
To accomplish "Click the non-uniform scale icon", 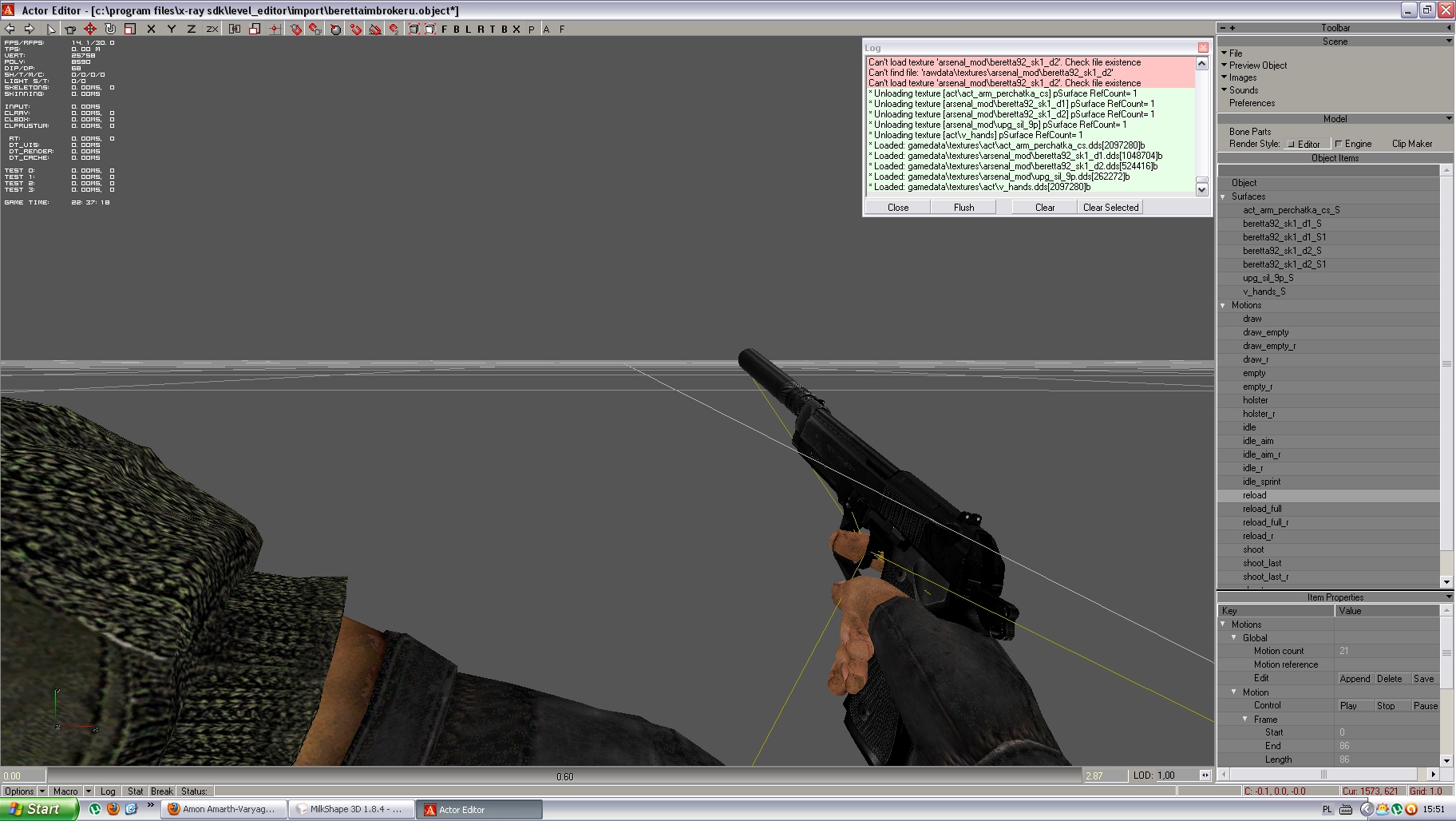I will coord(255,29).
